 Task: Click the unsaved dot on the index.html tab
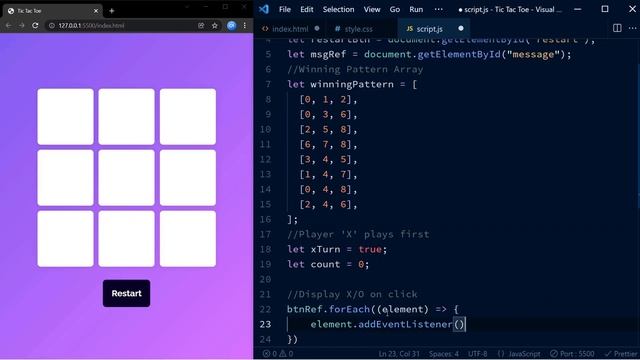coord(317,28)
